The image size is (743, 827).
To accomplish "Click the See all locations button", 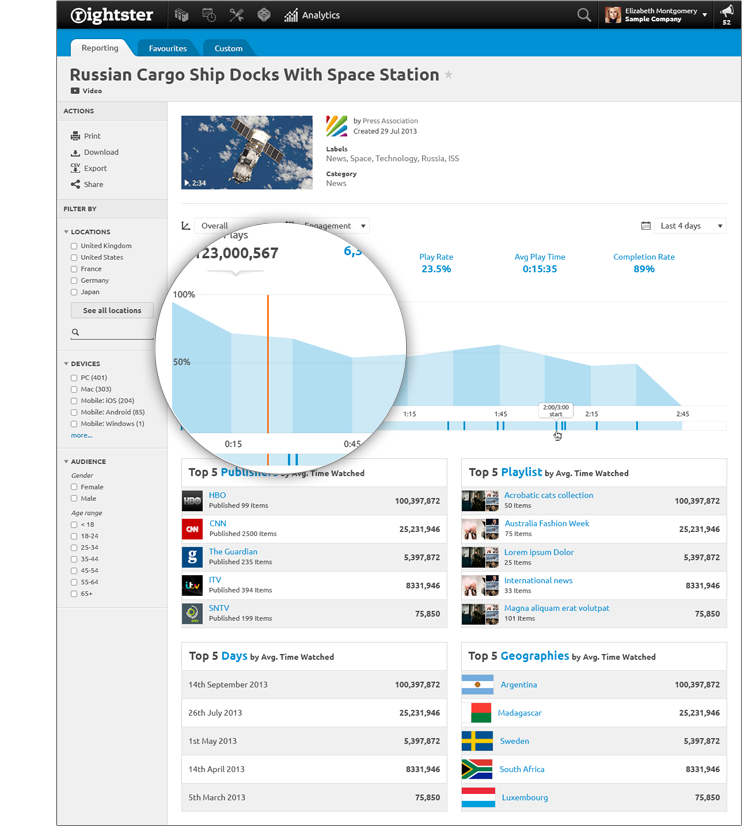I will [x=112, y=311].
